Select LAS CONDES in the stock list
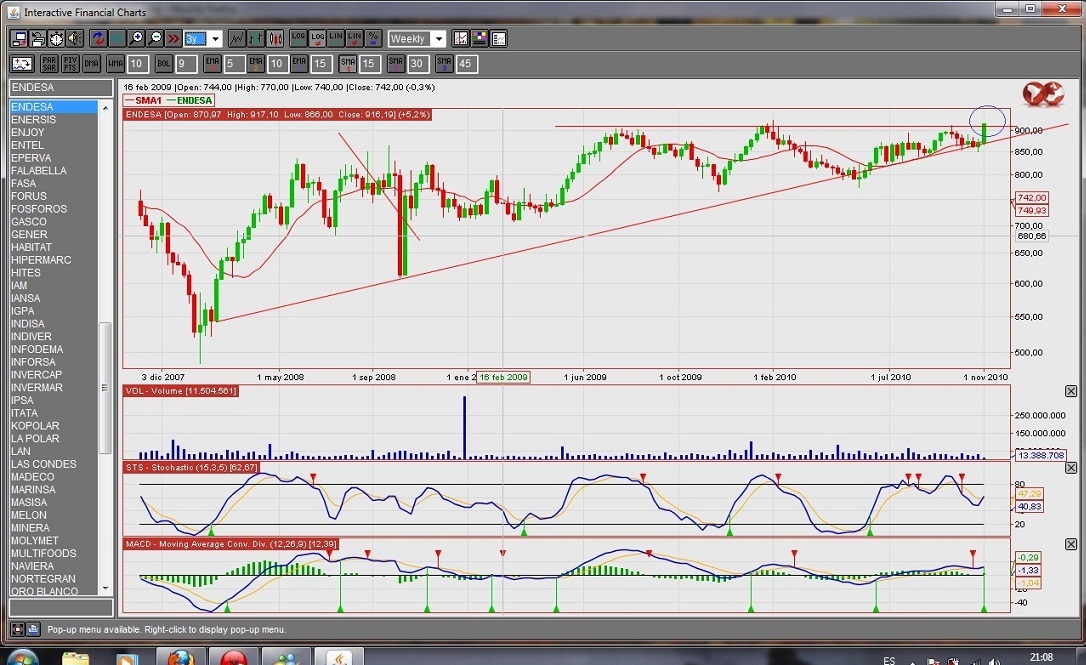The width and height of the screenshot is (1086, 665). [54, 464]
